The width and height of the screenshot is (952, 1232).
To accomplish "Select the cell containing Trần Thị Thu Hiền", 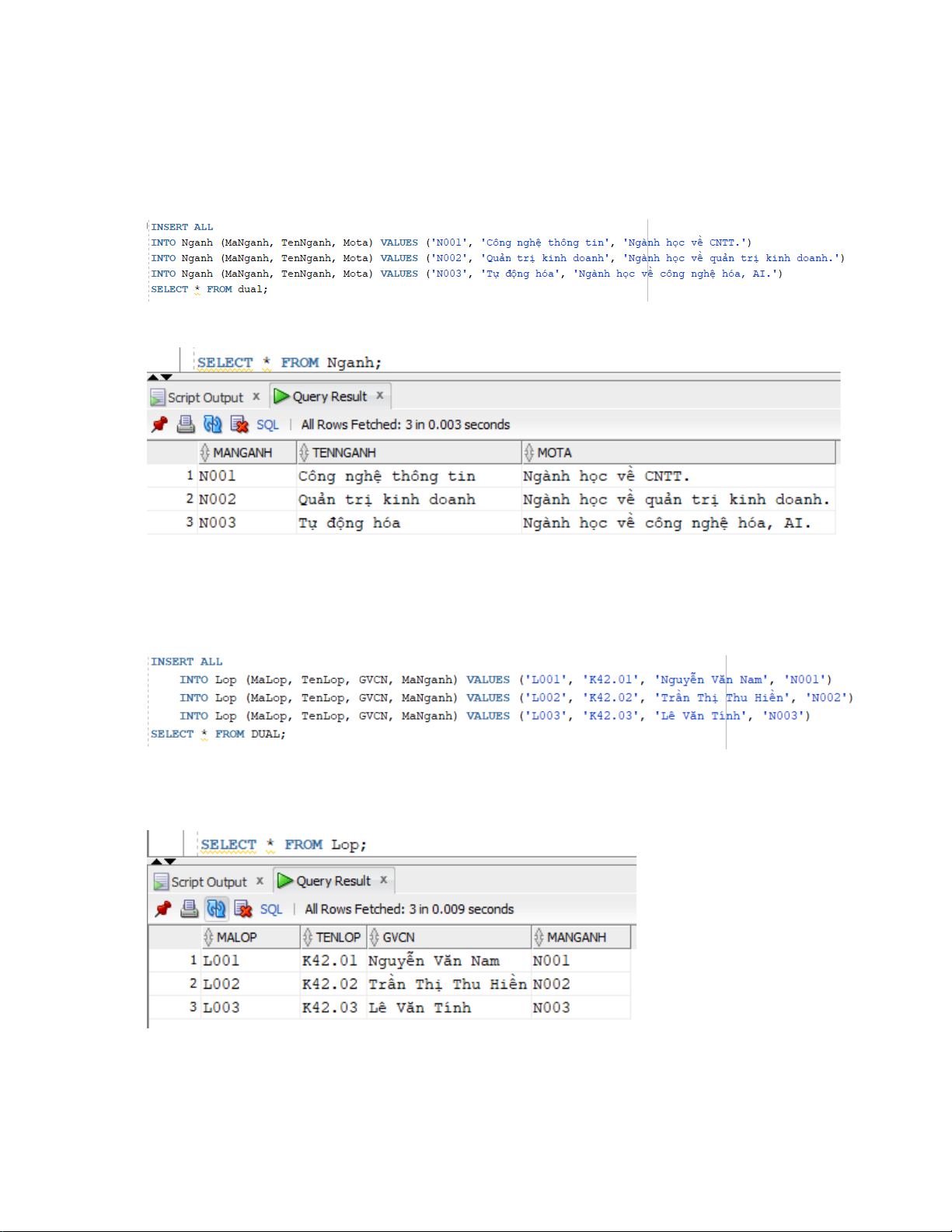I will pos(447,984).
